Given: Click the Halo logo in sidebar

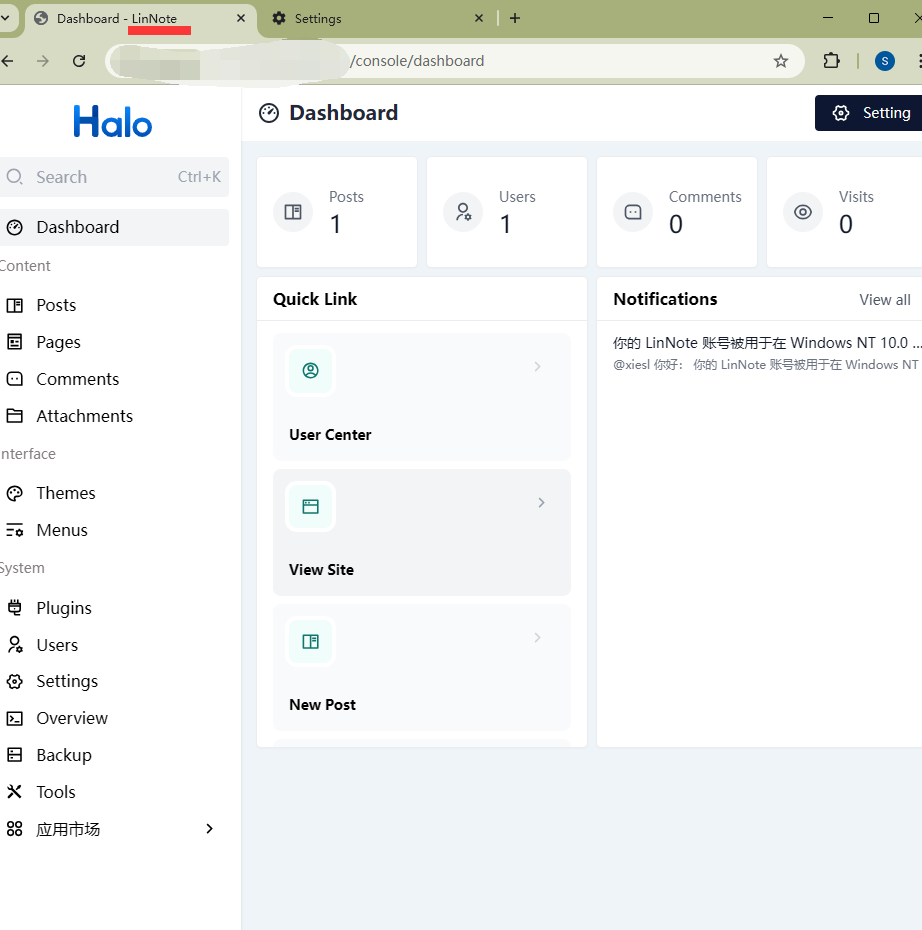Looking at the screenshot, I should click(113, 122).
